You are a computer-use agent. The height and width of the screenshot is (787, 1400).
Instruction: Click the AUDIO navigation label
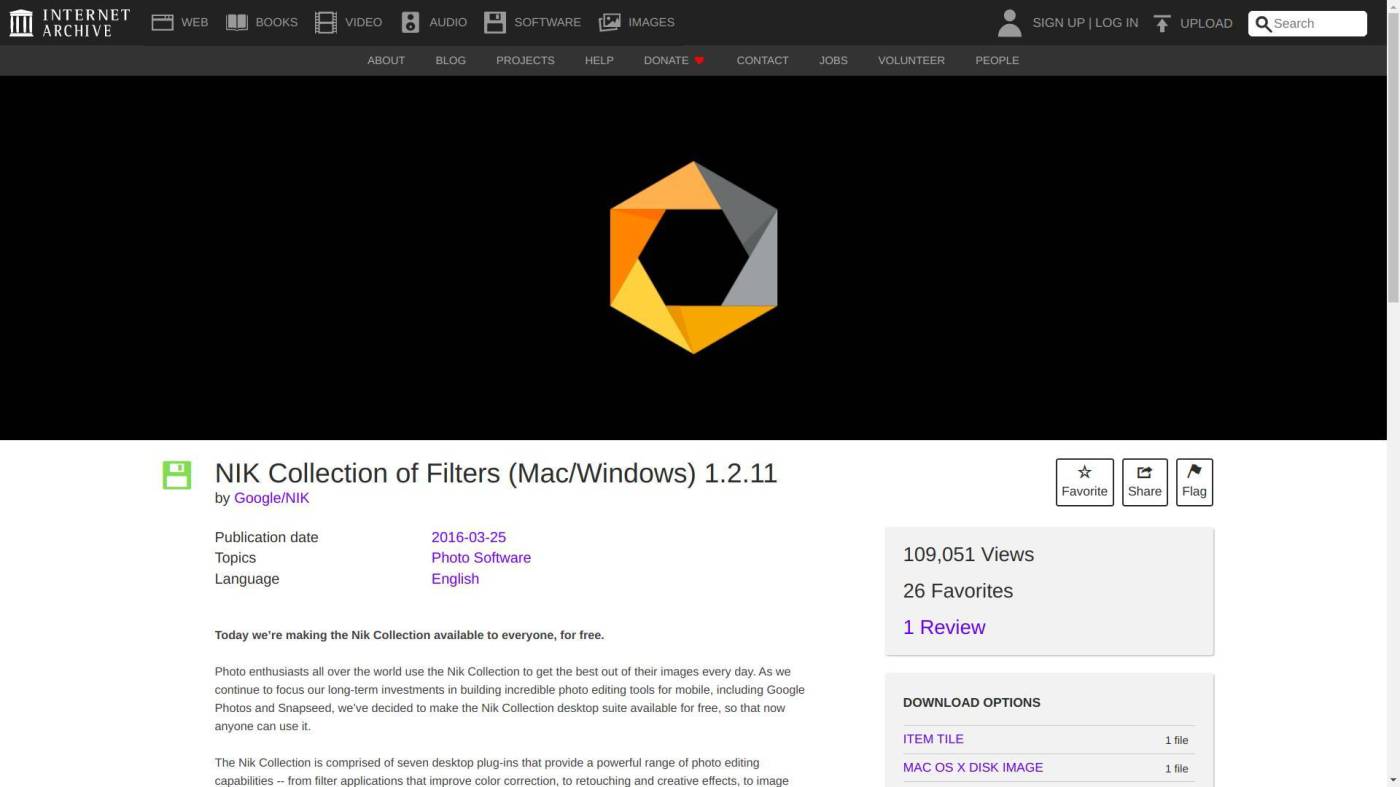[448, 22]
